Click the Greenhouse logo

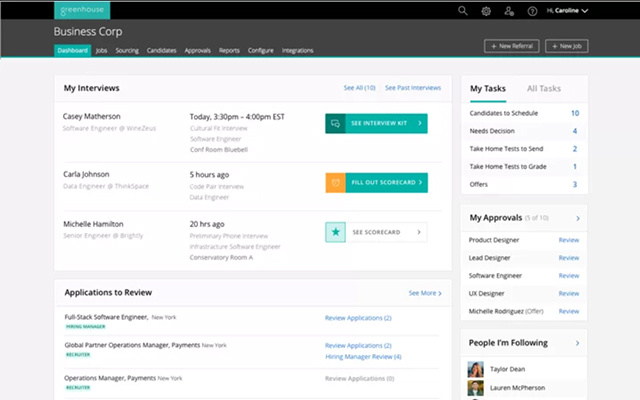82,10
